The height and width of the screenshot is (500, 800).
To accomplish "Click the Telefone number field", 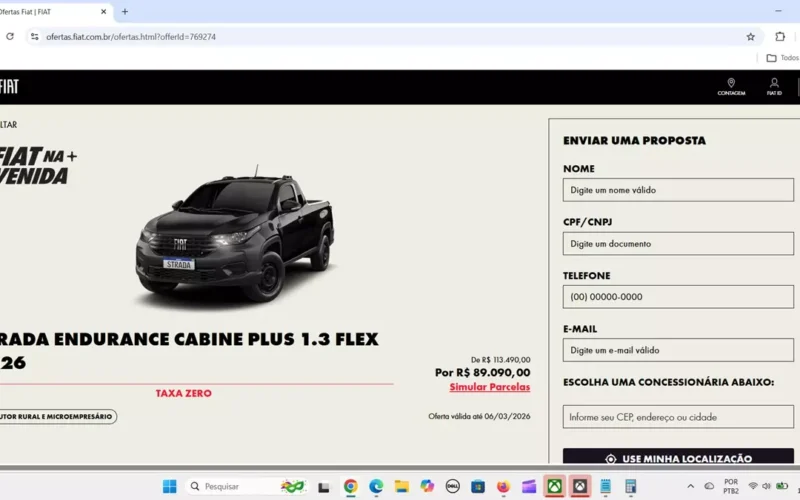I will click(x=677, y=297).
